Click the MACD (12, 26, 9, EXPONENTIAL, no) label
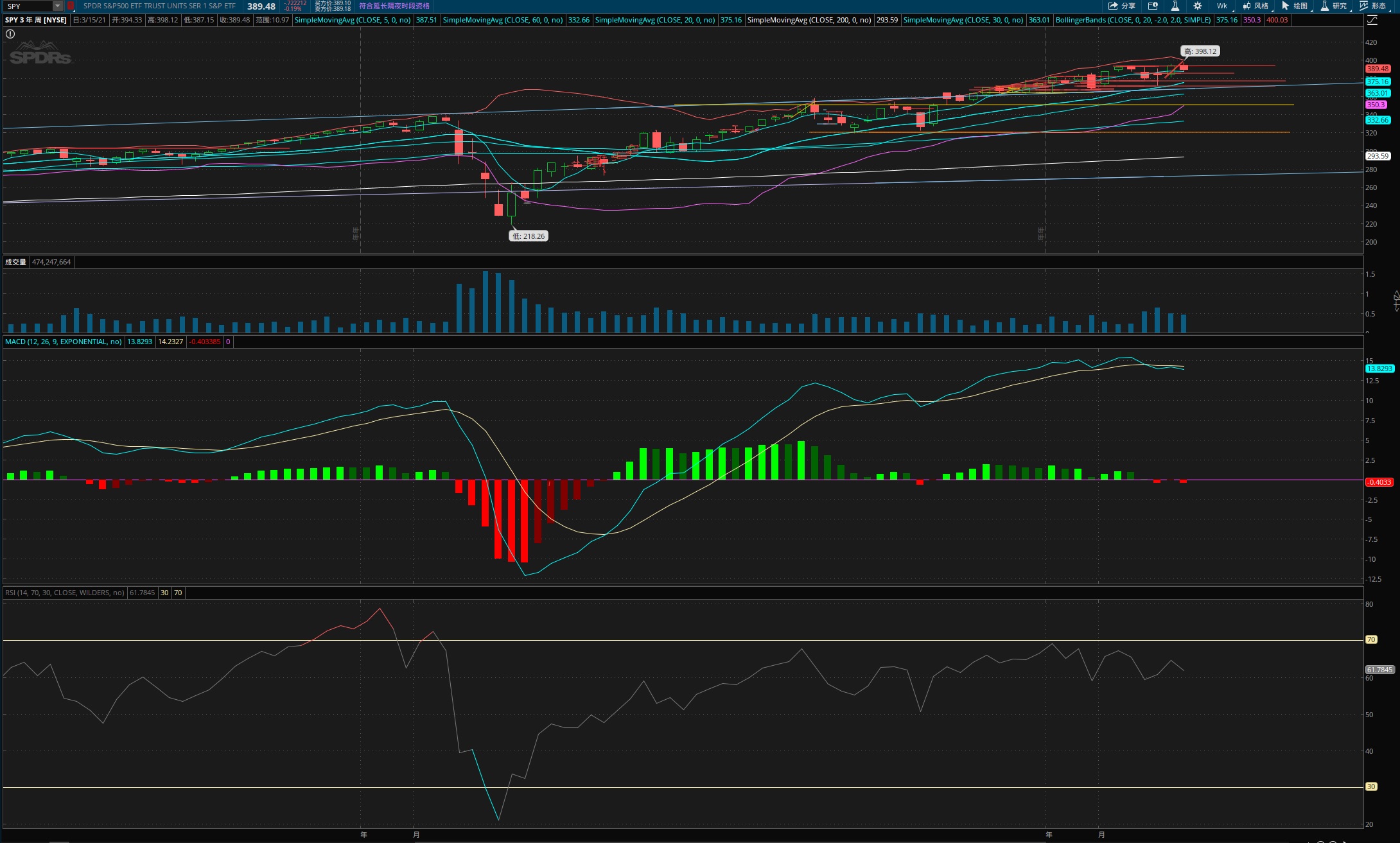 tap(63, 342)
